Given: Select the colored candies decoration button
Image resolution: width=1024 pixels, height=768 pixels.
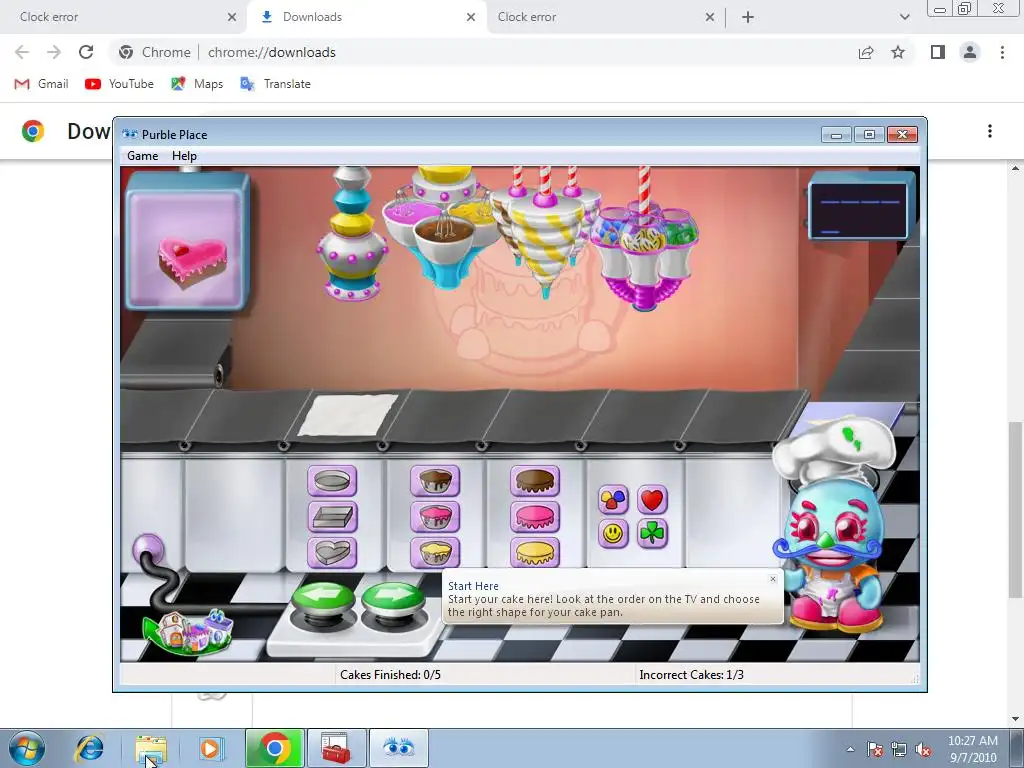Looking at the screenshot, I should tap(613, 500).
